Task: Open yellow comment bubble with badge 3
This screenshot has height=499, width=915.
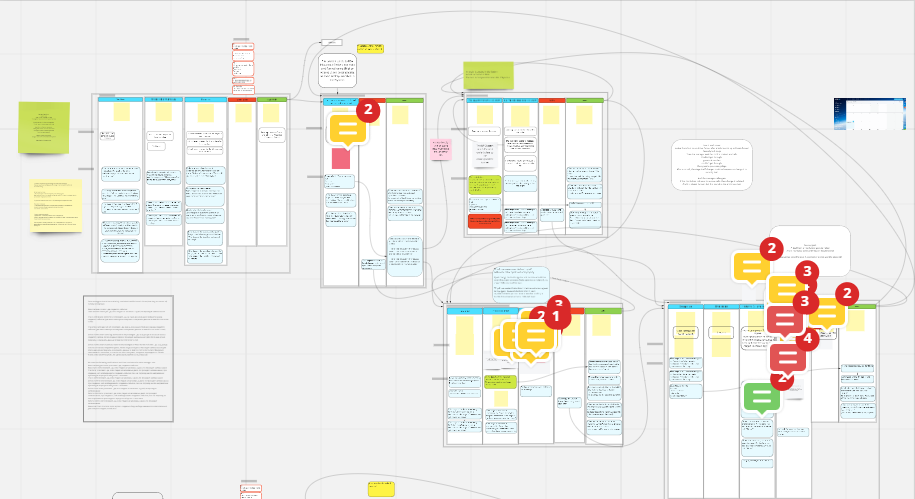Action: pyautogui.click(x=787, y=289)
